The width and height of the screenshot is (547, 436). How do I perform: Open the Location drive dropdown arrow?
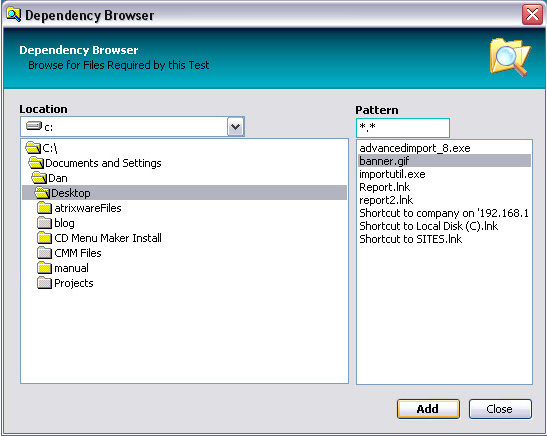(235, 127)
